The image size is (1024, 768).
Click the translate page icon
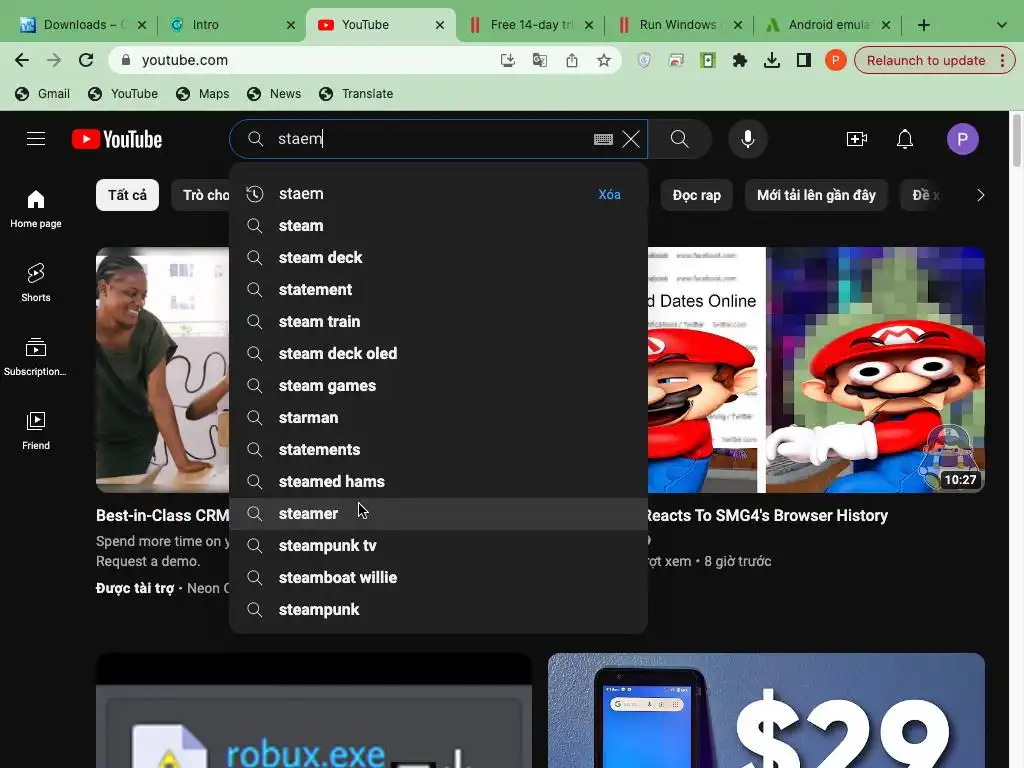pos(539,60)
